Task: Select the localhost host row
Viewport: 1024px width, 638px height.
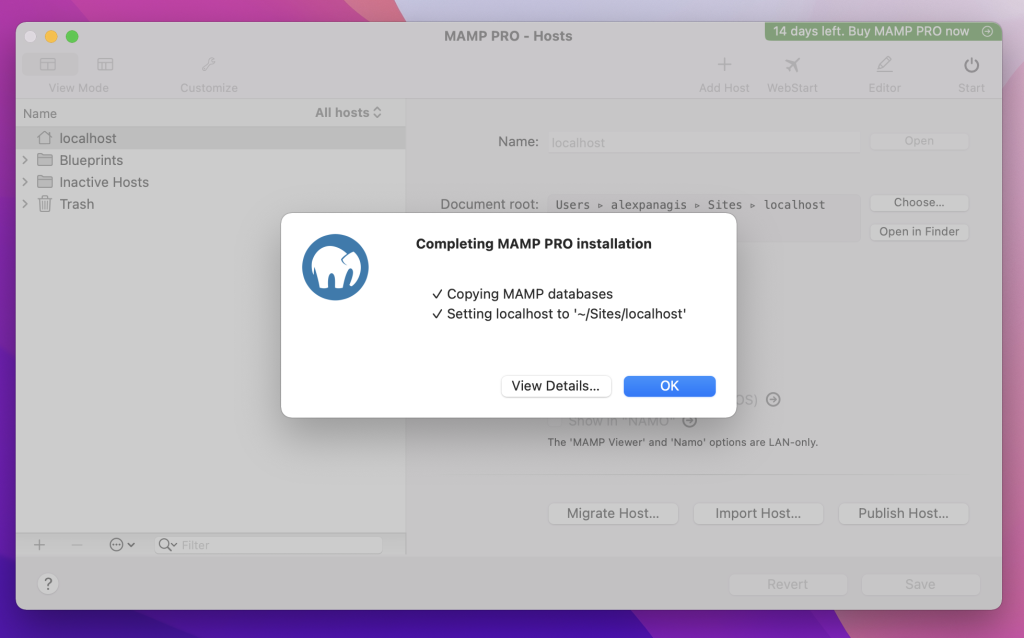Action: pyautogui.click(x=211, y=138)
